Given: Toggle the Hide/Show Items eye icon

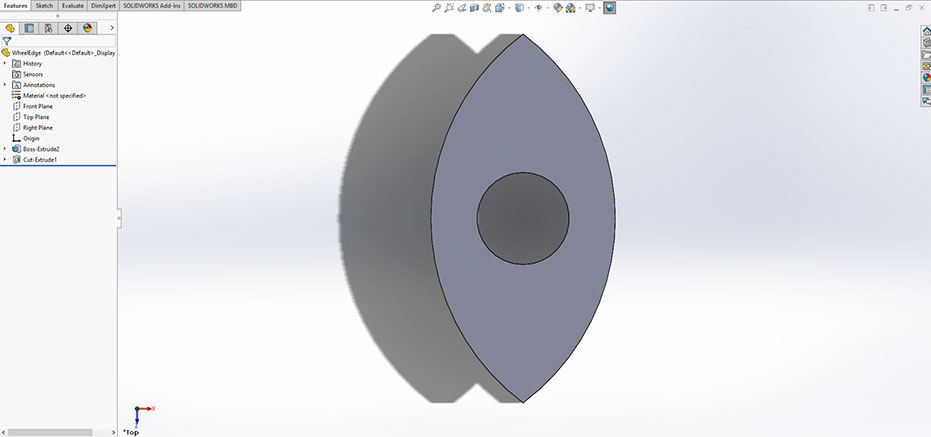Looking at the screenshot, I should pos(539,8).
